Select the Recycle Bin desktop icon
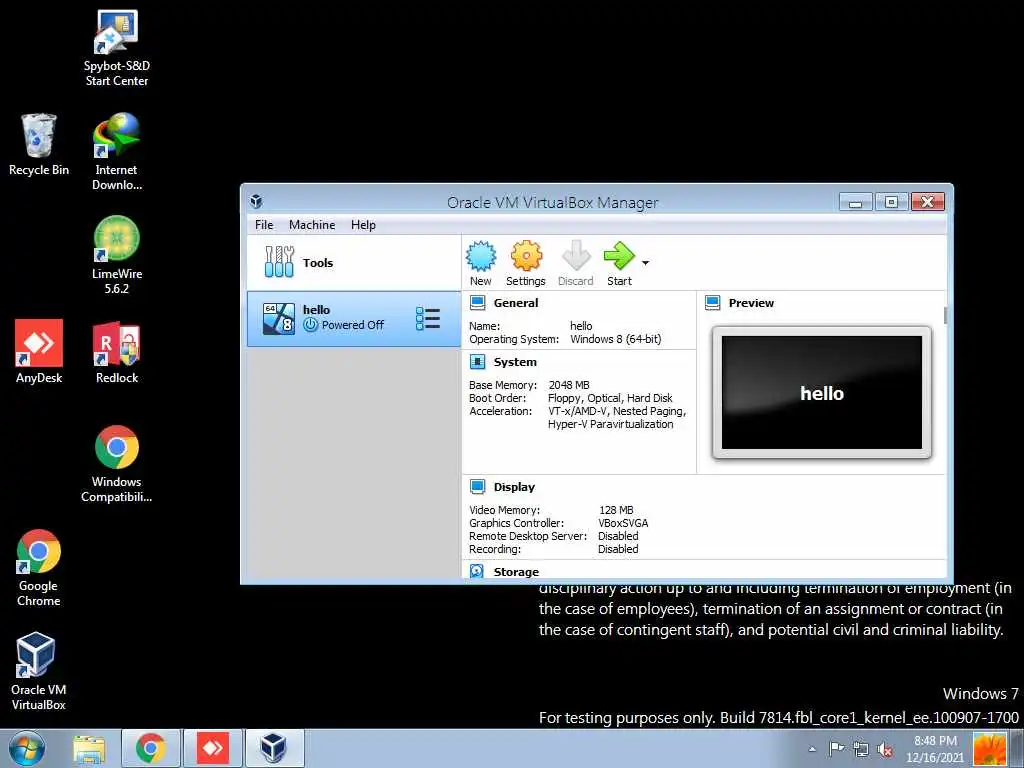 39,145
